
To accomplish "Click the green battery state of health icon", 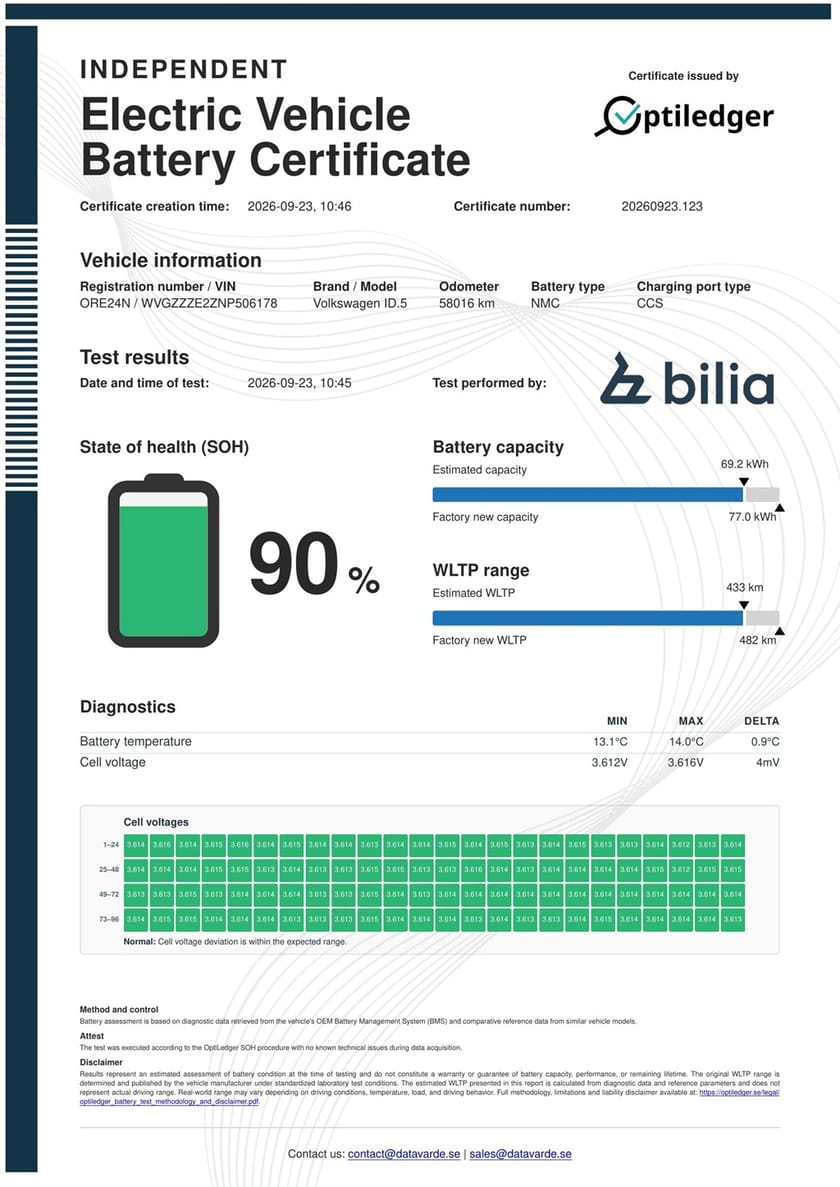I will point(163,561).
